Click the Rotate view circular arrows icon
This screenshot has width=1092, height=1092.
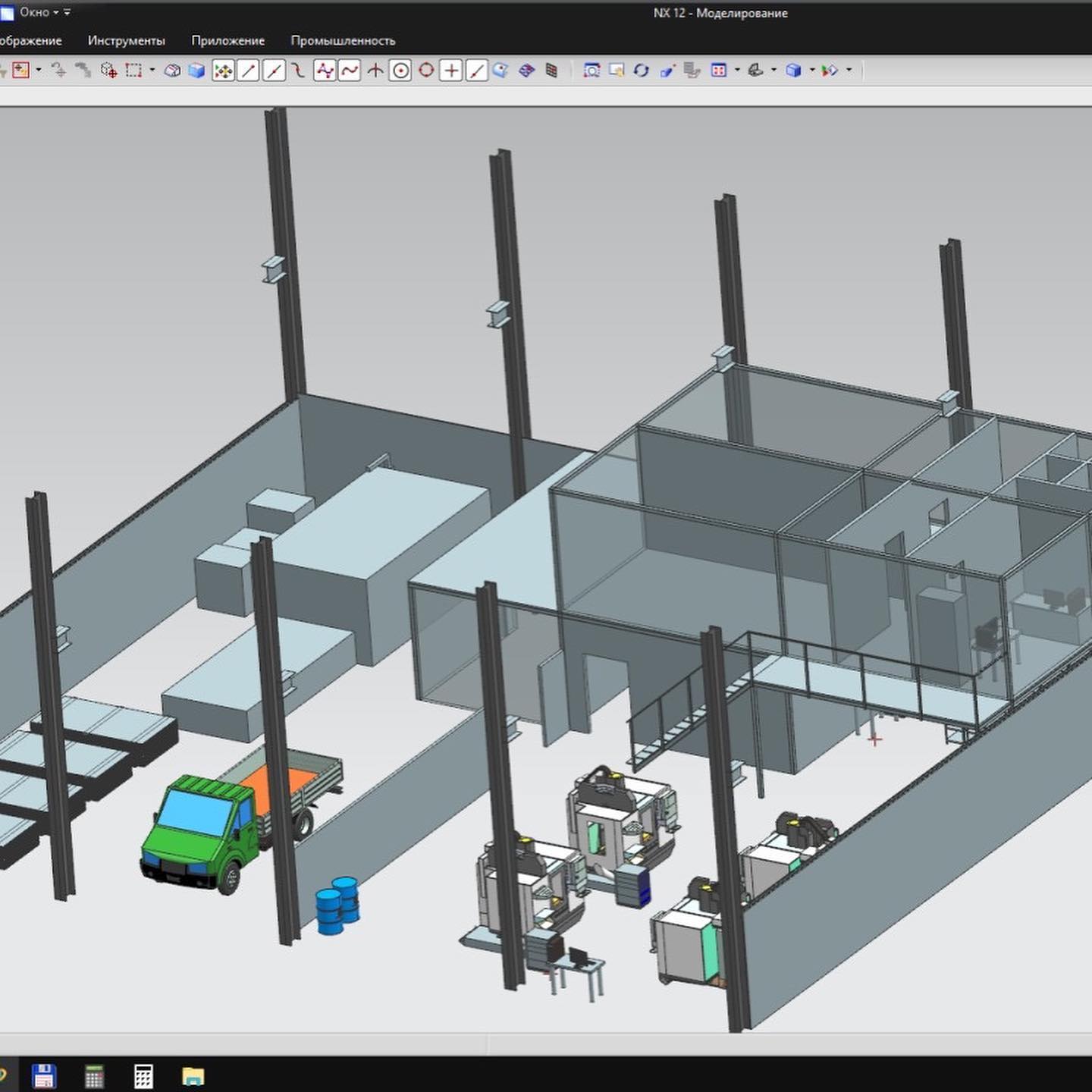click(642, 71)
